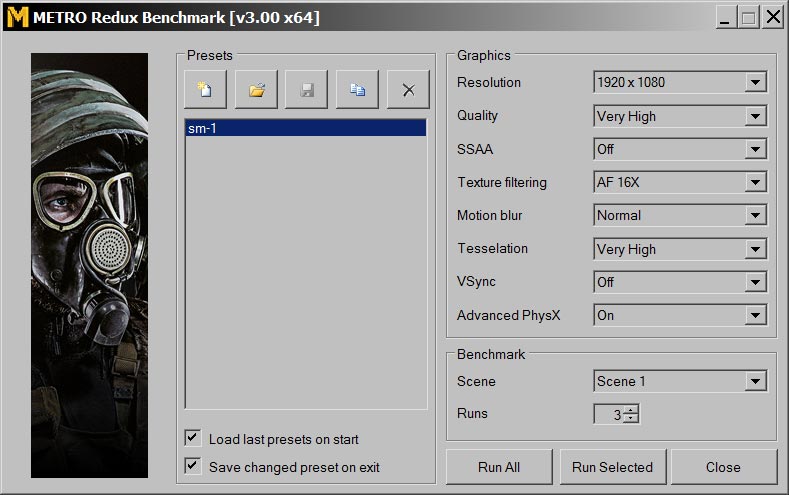Delete the selected preset
Viewport: 789px width, 495px height.
408,90
